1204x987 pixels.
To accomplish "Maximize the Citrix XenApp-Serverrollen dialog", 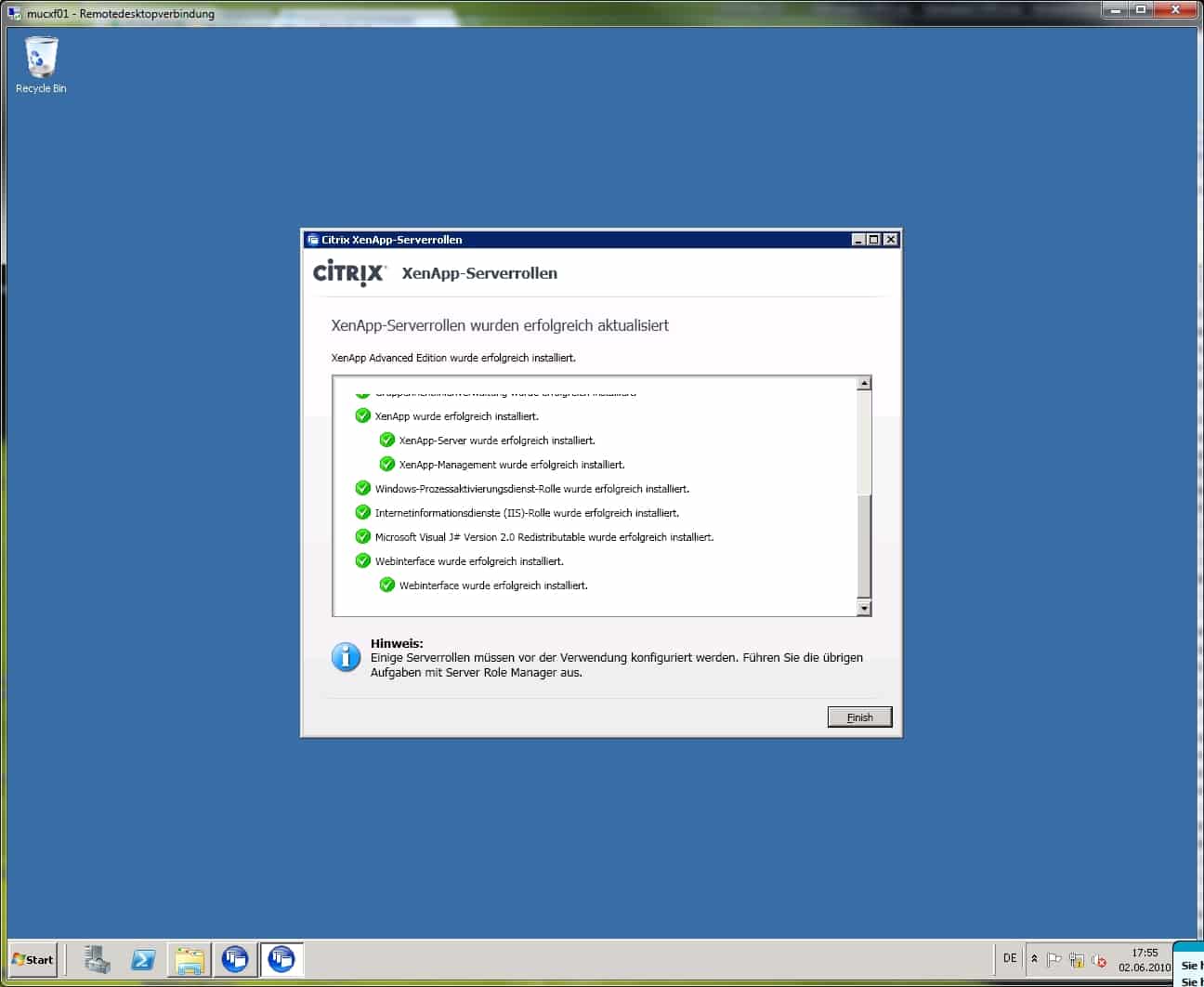I will [x=874, y=239].
